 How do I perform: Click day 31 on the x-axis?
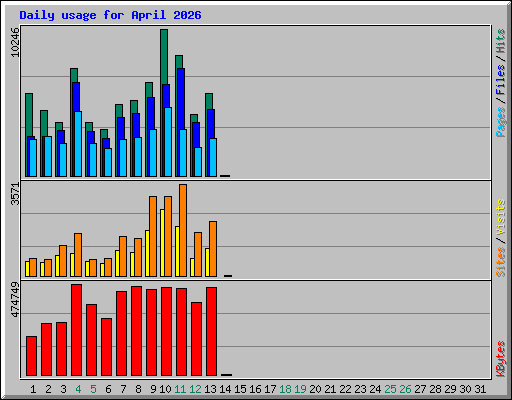(x=480, y=389)
